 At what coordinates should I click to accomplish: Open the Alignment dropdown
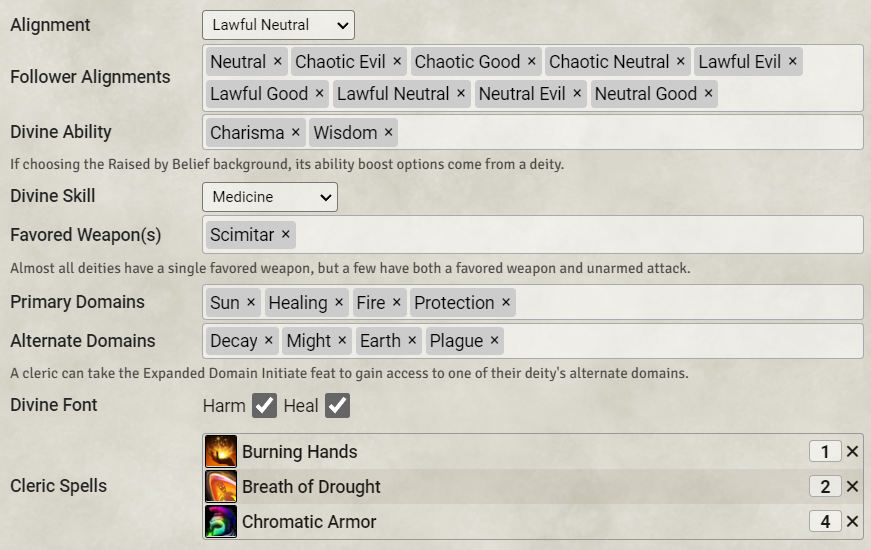point(278,25)
